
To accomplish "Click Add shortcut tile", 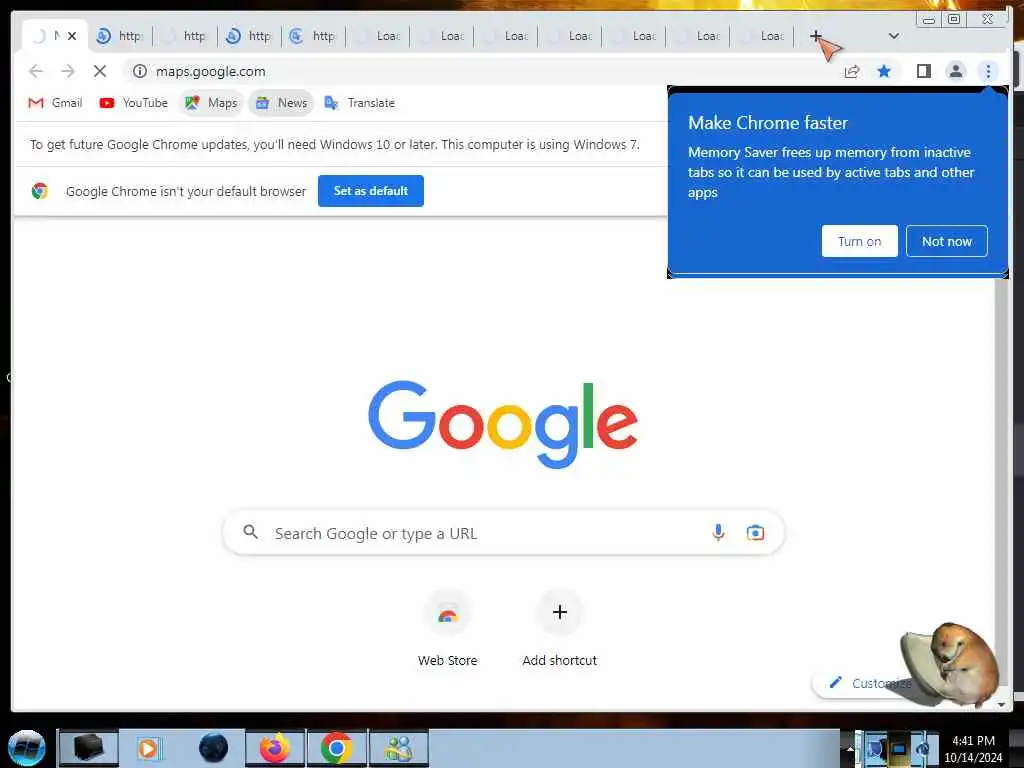I will click(560, 629).
